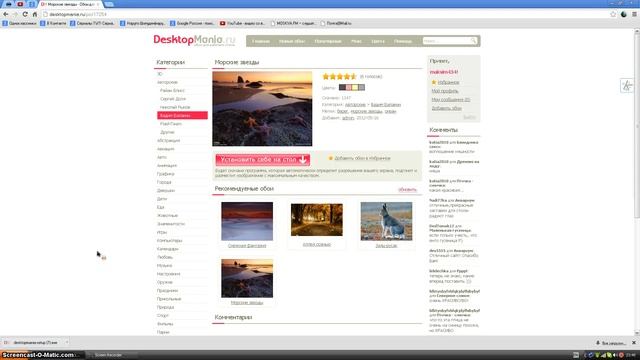Click обновить link in recommended wallpapers
640x360 pixels.
(x=407, y=190)
